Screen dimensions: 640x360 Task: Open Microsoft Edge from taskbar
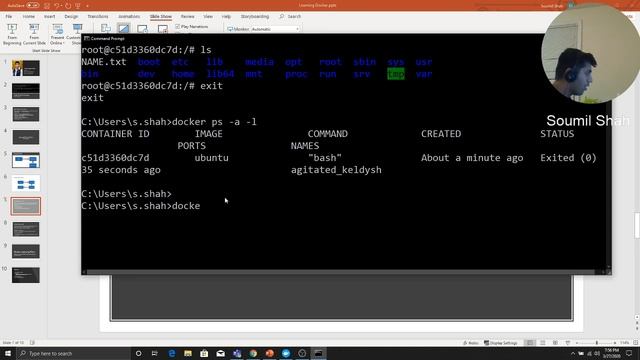[171, 353]
